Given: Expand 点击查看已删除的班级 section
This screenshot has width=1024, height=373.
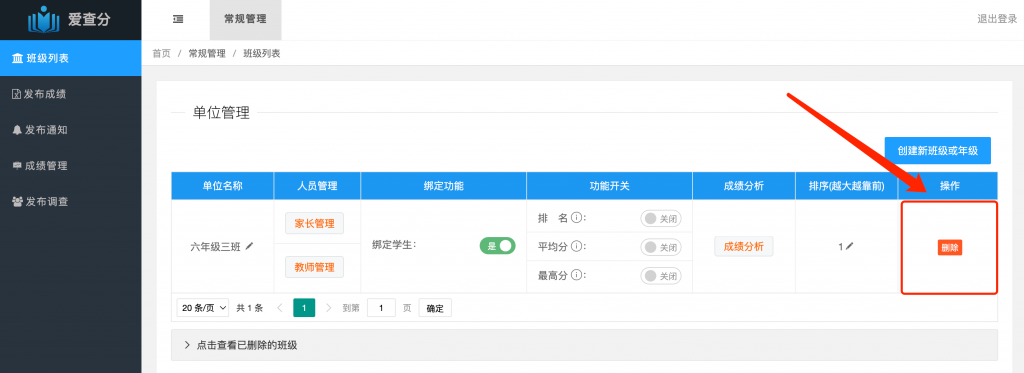Looking at the screenshot, I should coord(584,345).
